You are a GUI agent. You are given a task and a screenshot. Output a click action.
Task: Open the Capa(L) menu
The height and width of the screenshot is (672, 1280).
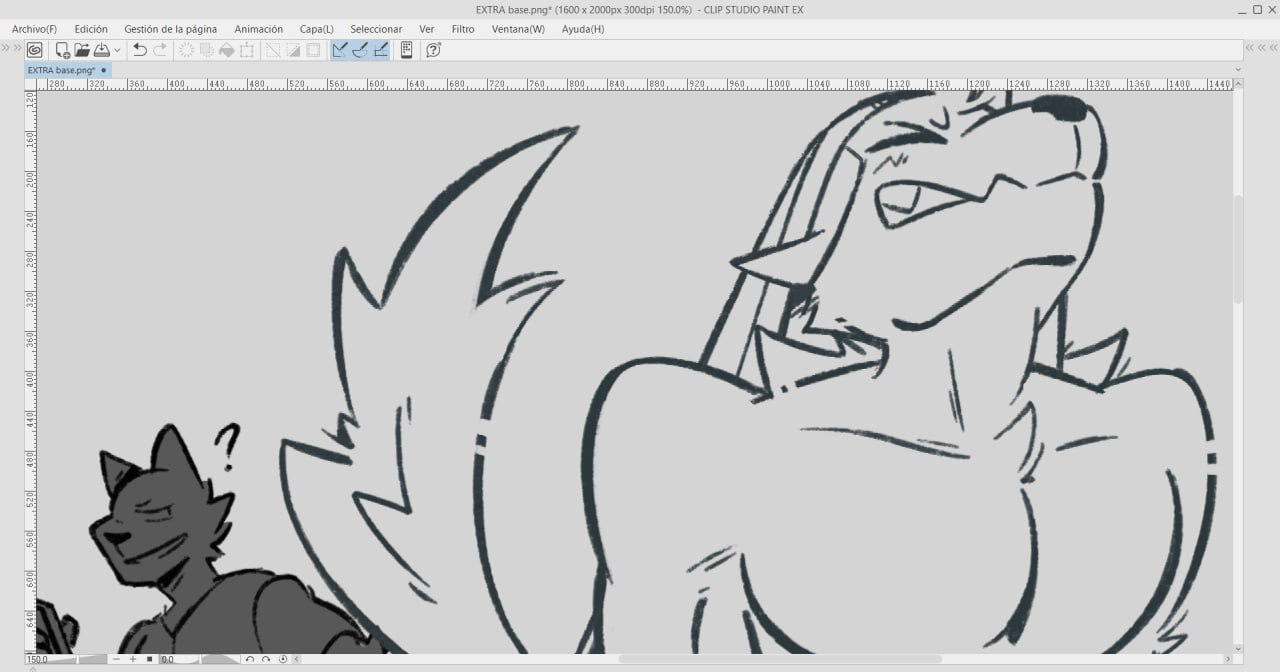pyautogui.click(x=316, y=29)
